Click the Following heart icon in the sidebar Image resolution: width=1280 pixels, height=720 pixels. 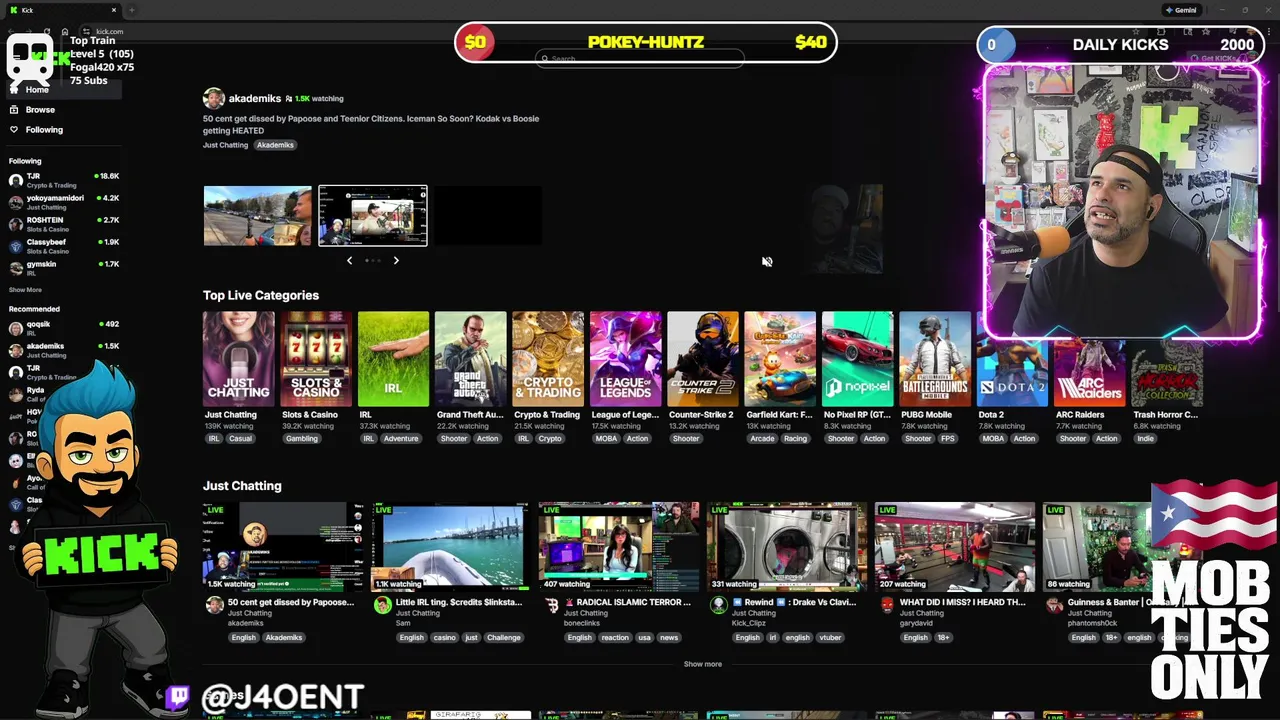point(14,130)
